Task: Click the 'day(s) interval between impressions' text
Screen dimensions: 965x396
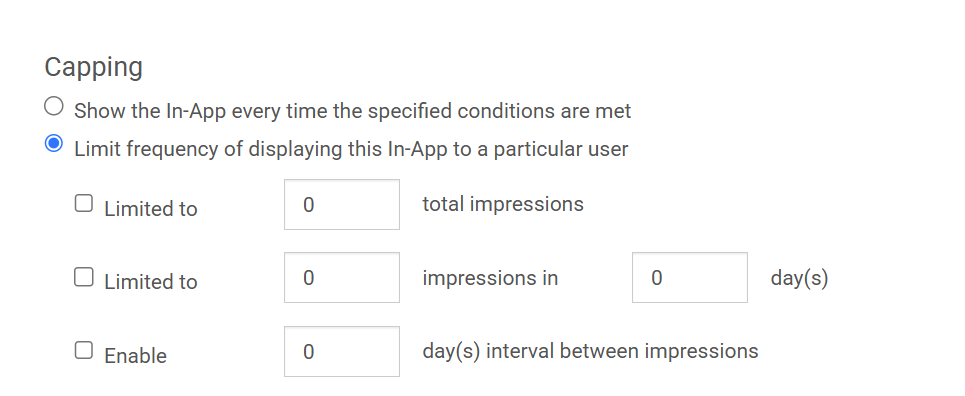Action: point(590,351)
